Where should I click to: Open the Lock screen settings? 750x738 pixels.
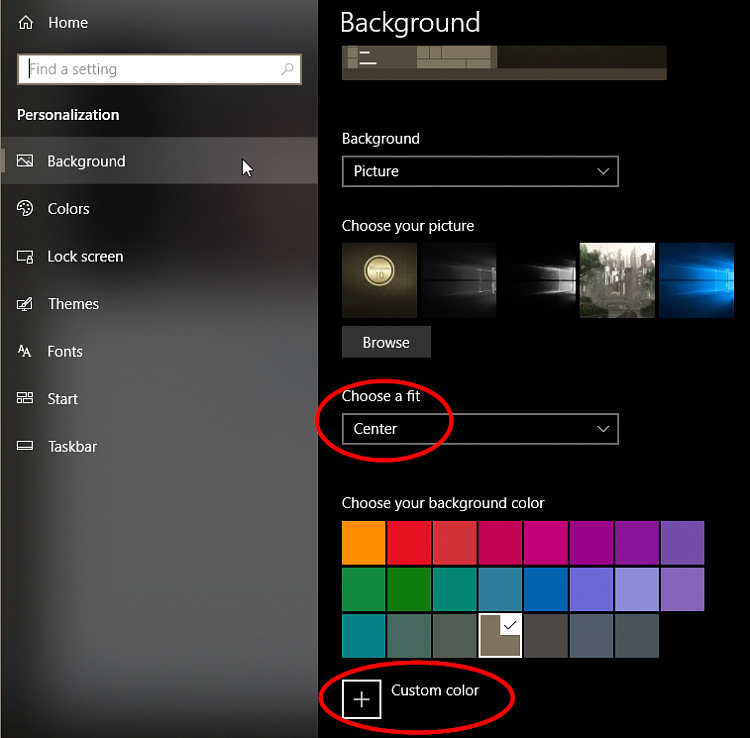(x=160, y=256)
